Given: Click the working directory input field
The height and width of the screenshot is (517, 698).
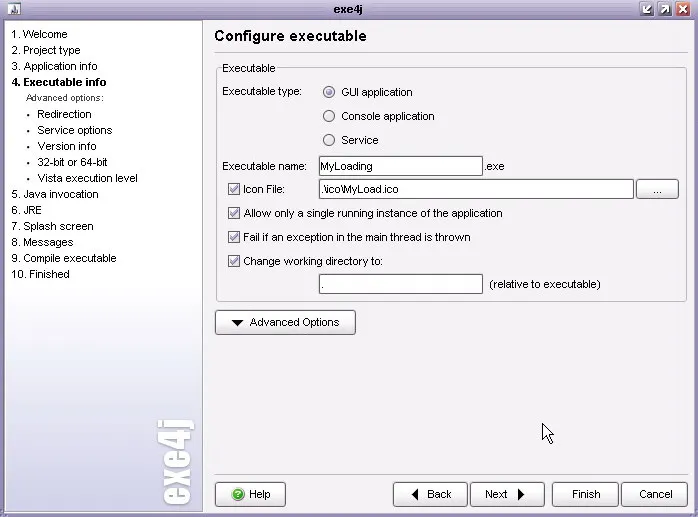Looking at the screenshot, I should tap(401, 284).
